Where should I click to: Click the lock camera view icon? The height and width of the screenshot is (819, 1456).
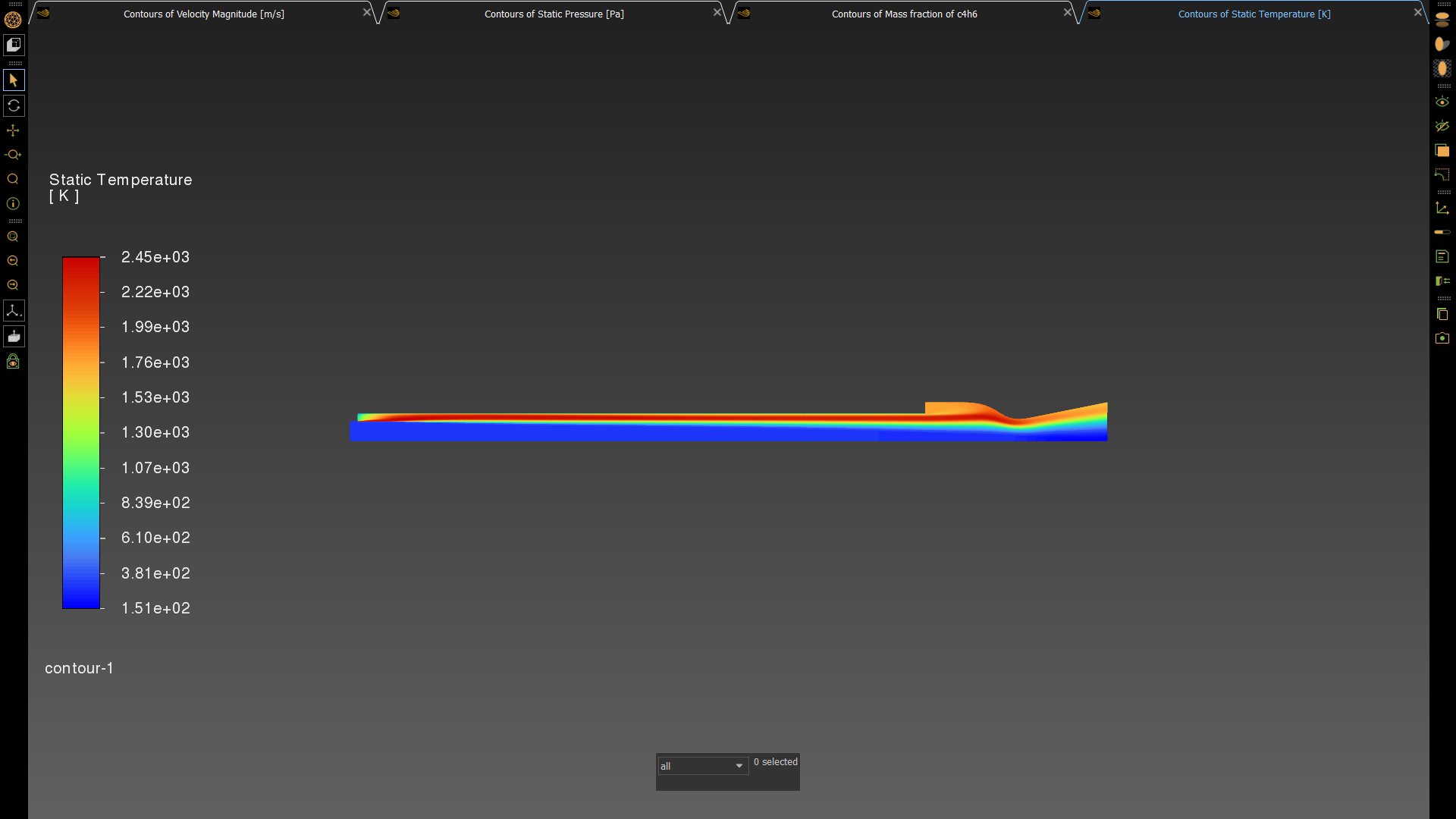pos(13,362)
